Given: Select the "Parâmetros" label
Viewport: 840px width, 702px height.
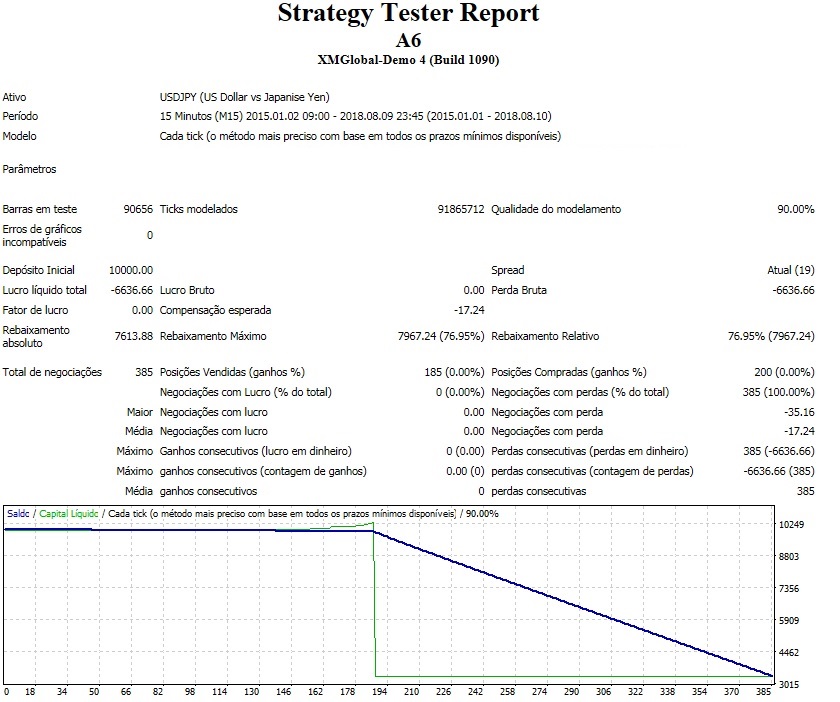Looking at the screenshot, I should (x=29, y=169).
